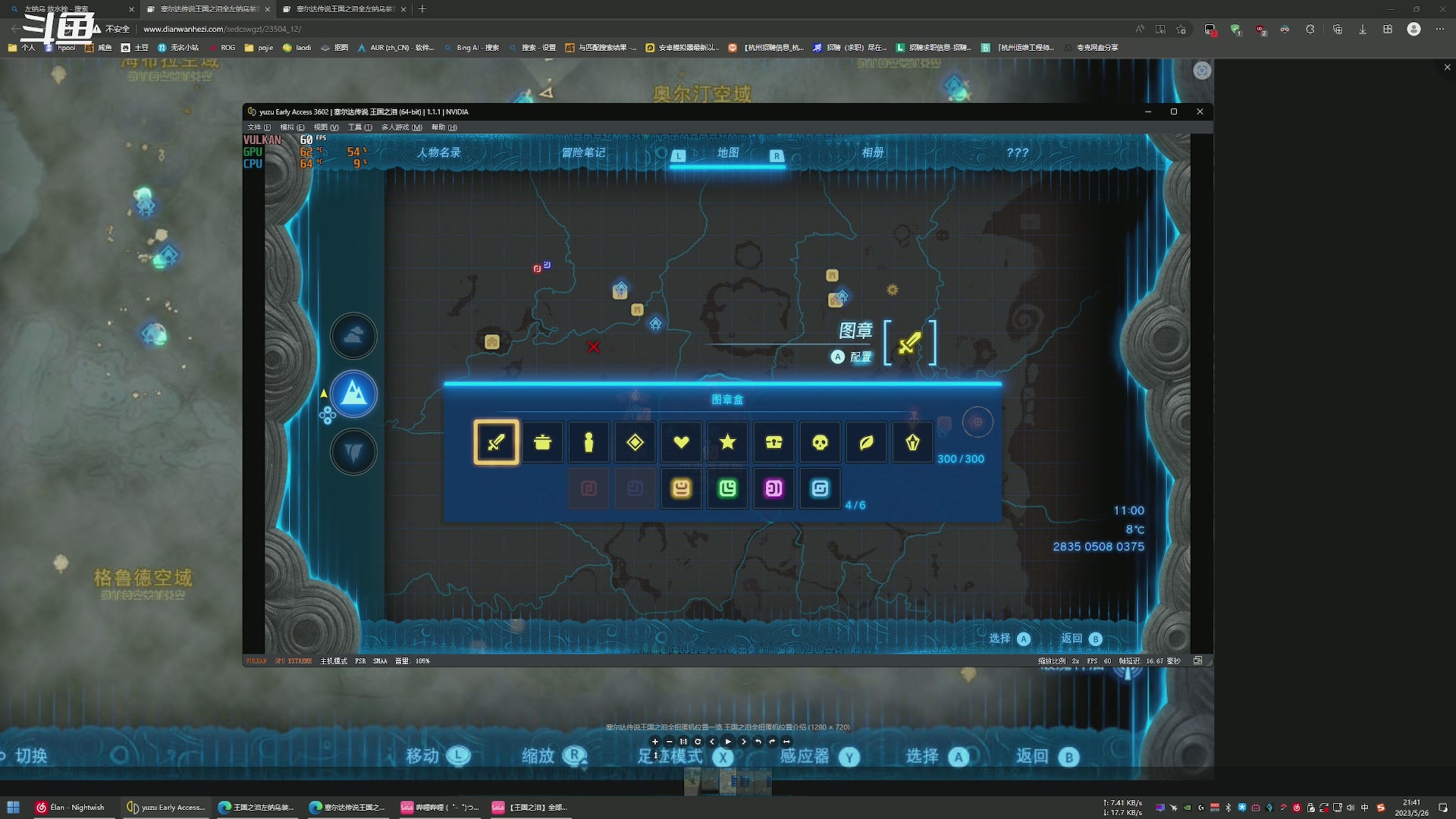
Task: Toggle GPU EXTREME accuracy in status bar
Action: tap(293, 661)
